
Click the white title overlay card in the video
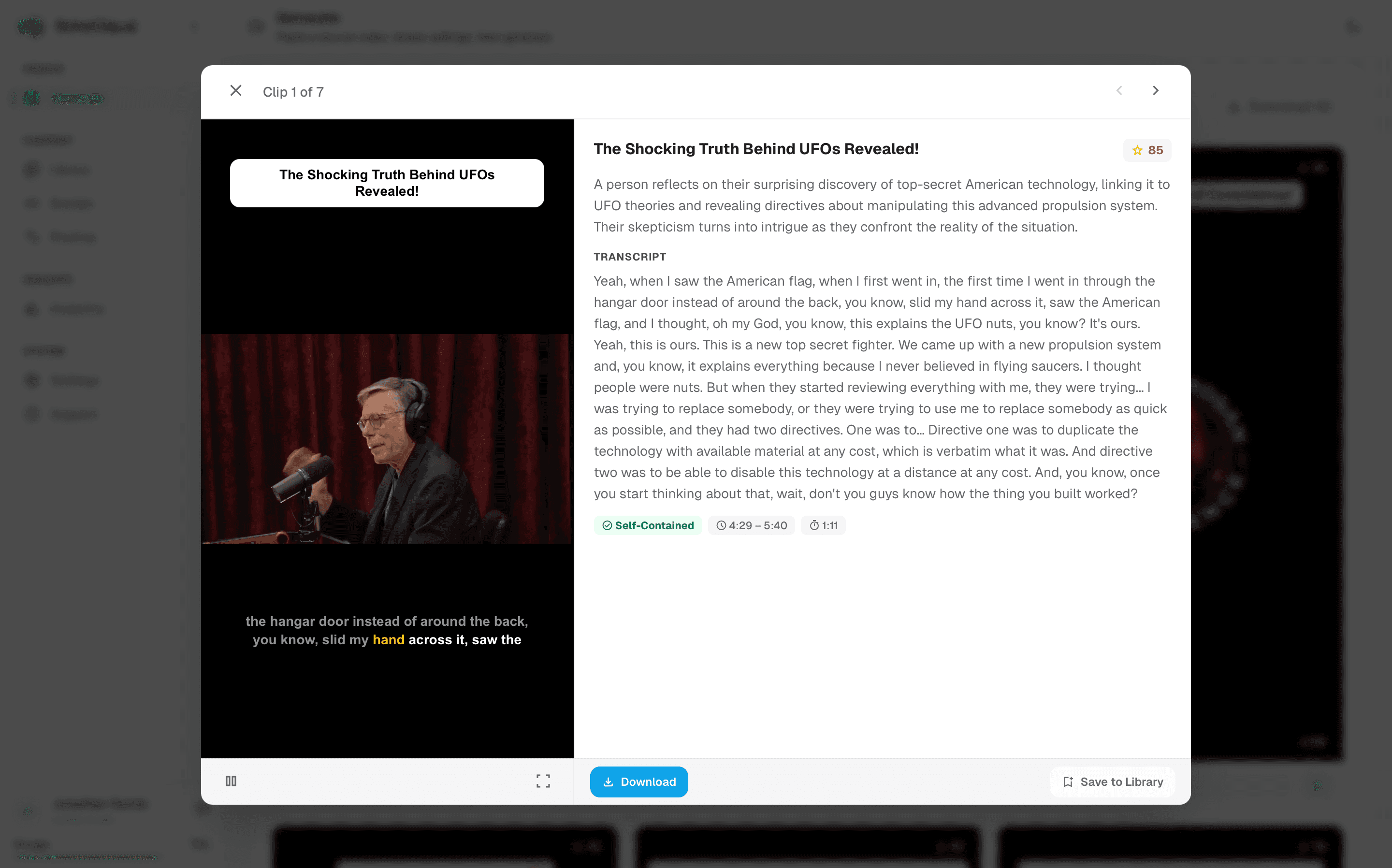pos(387,183)
